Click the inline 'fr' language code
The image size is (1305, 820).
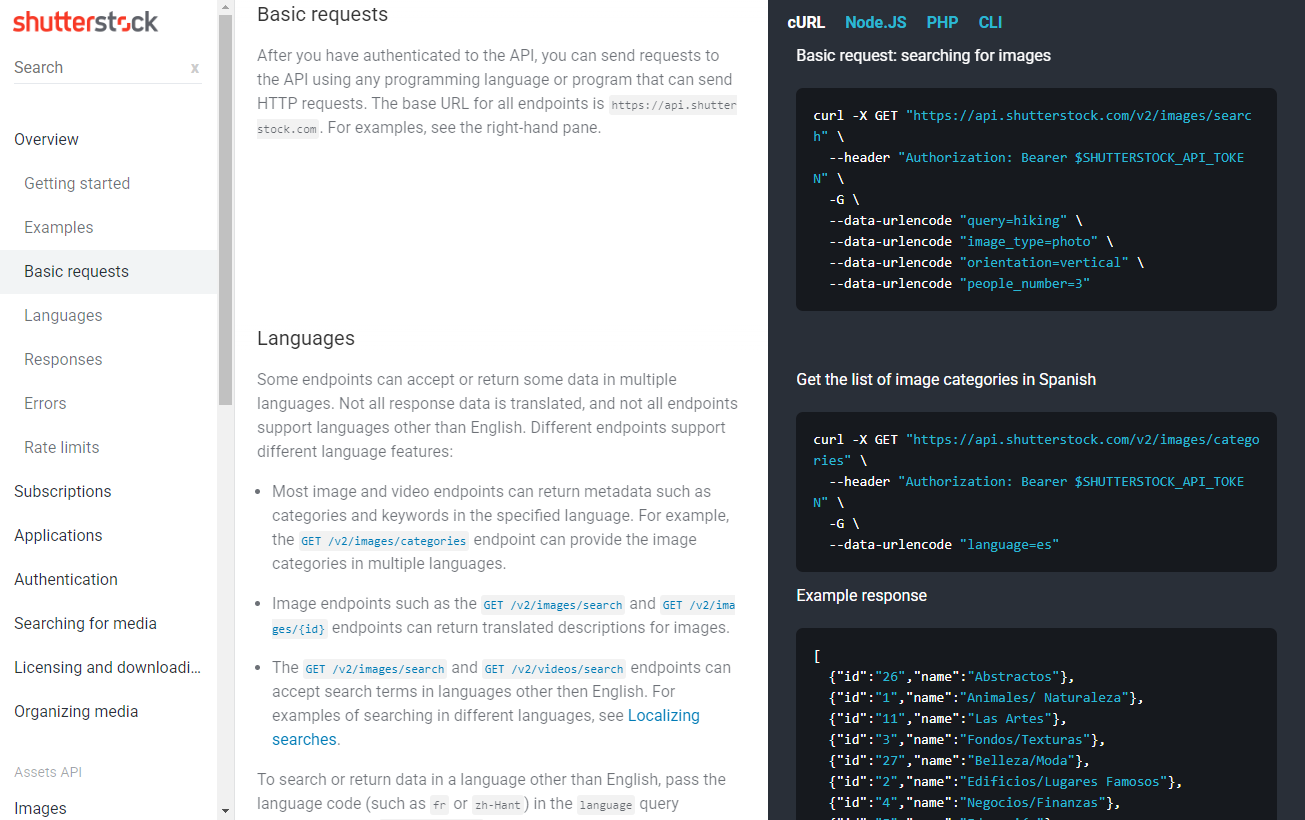(x=439, y=805)
